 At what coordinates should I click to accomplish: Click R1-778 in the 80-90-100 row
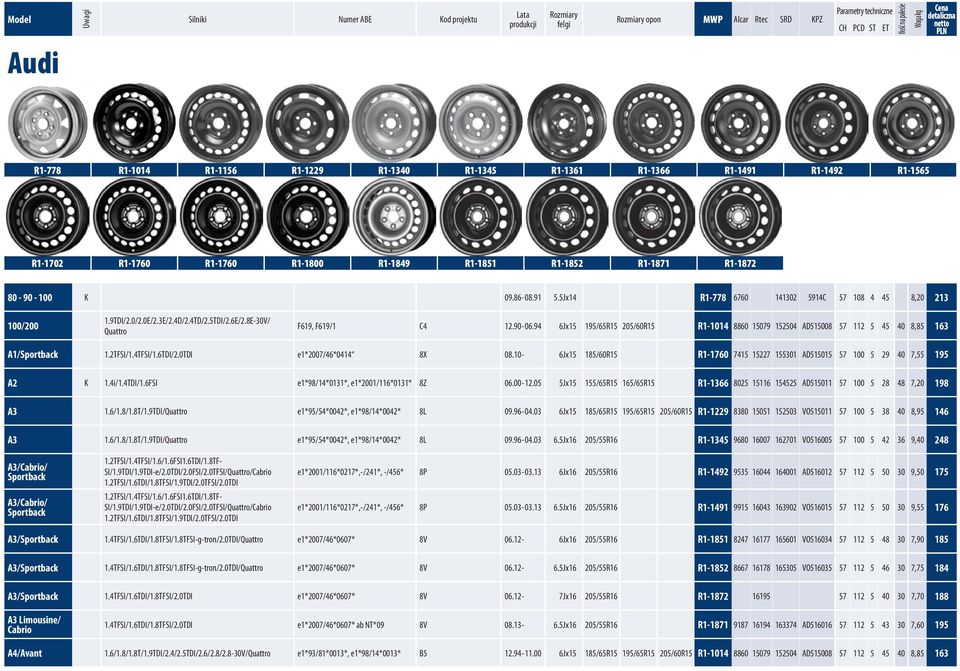pos(713,298)
